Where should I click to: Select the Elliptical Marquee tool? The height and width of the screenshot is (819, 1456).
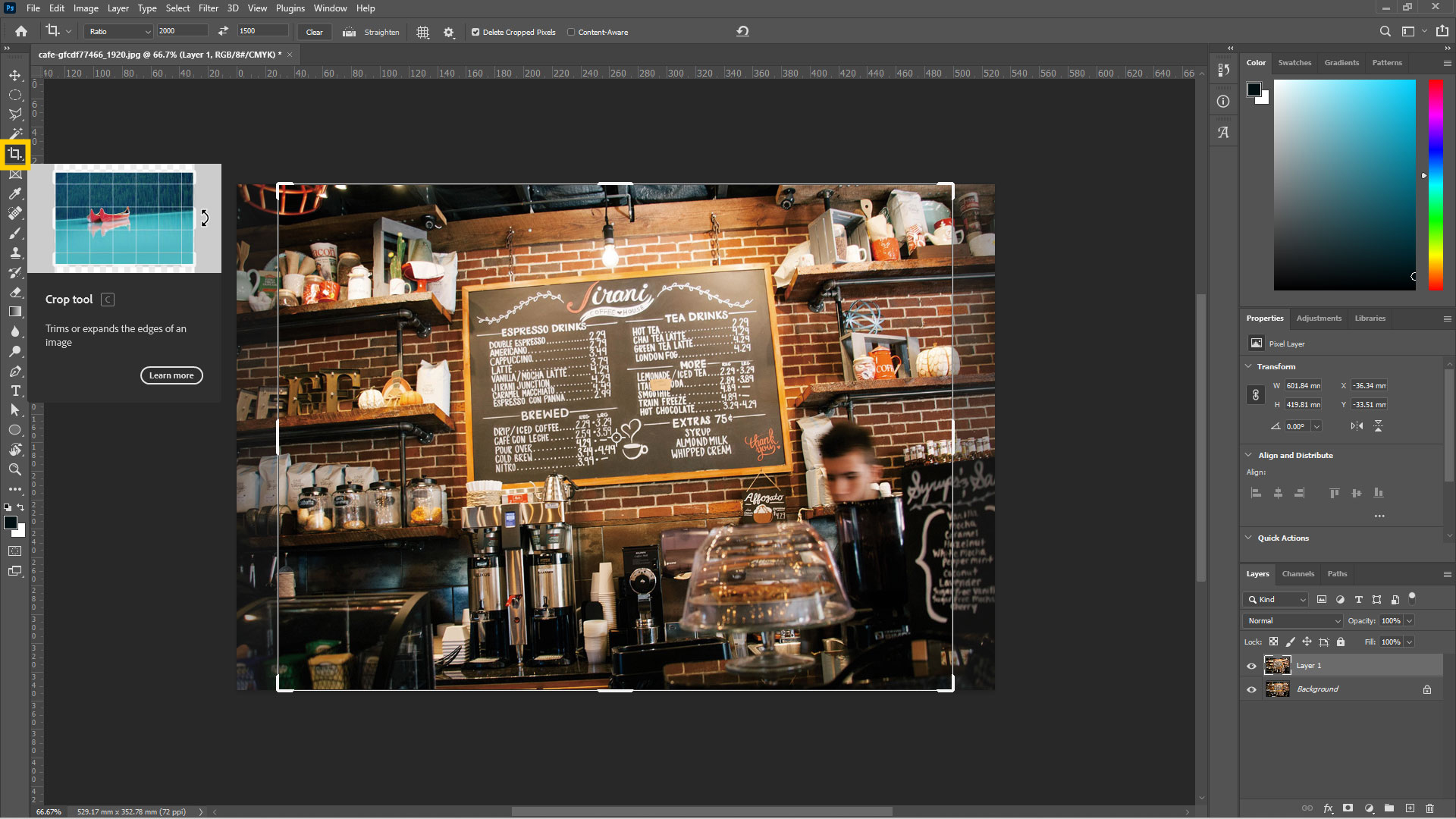14,95
